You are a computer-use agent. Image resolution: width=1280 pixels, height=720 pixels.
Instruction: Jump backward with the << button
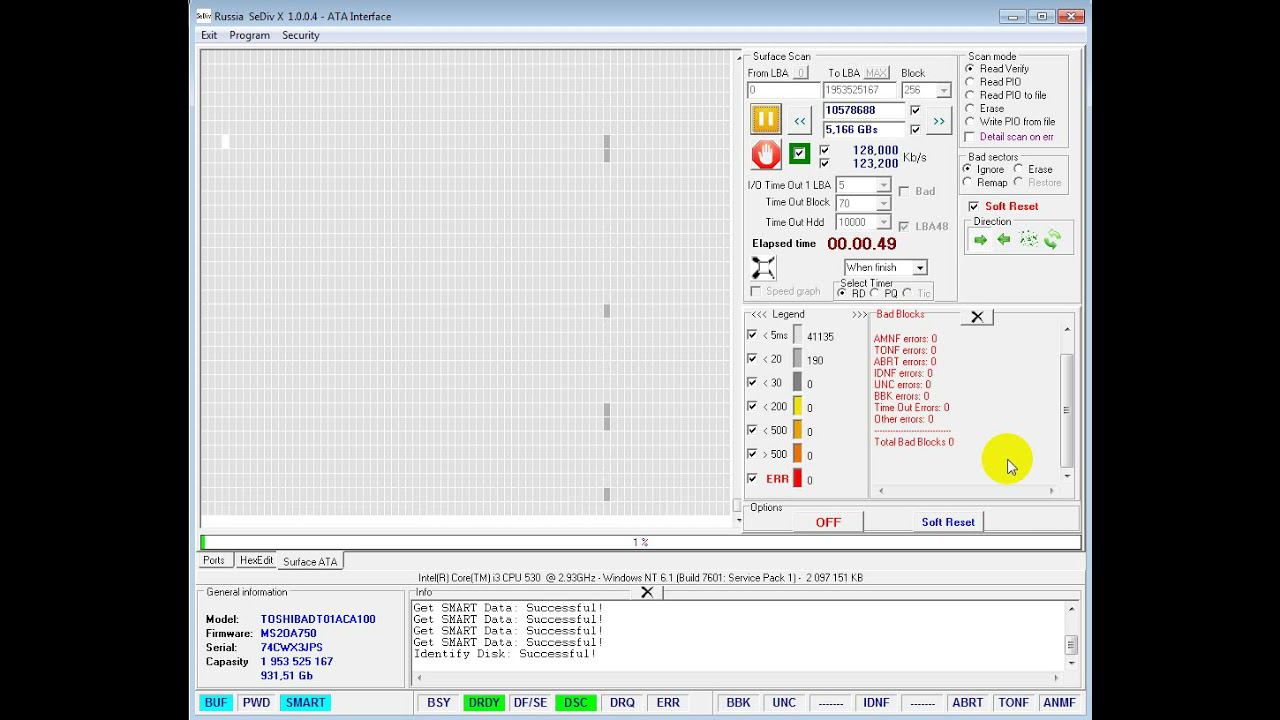click(800, 121)
